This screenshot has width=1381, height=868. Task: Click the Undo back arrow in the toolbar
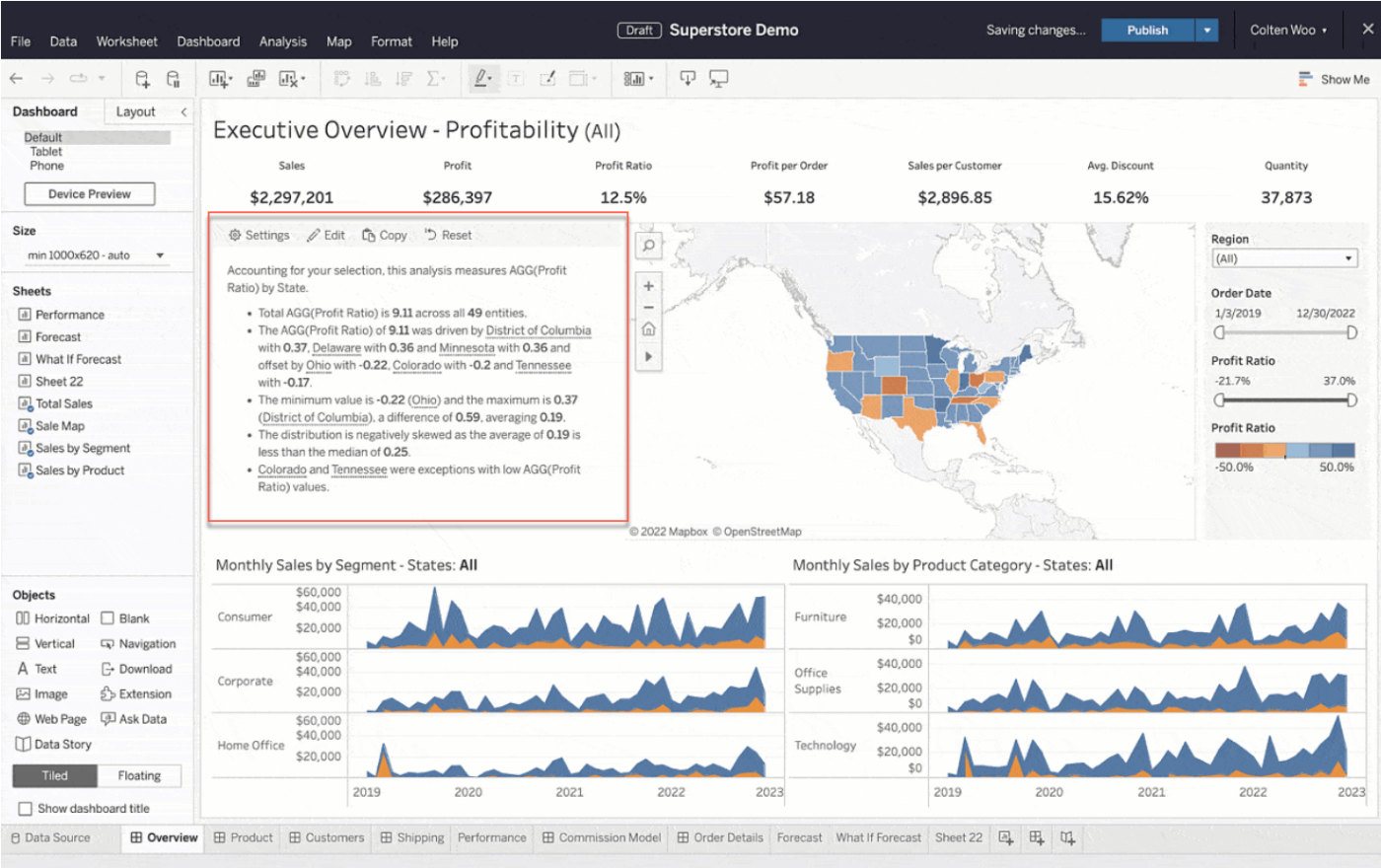tap(16, 79)
